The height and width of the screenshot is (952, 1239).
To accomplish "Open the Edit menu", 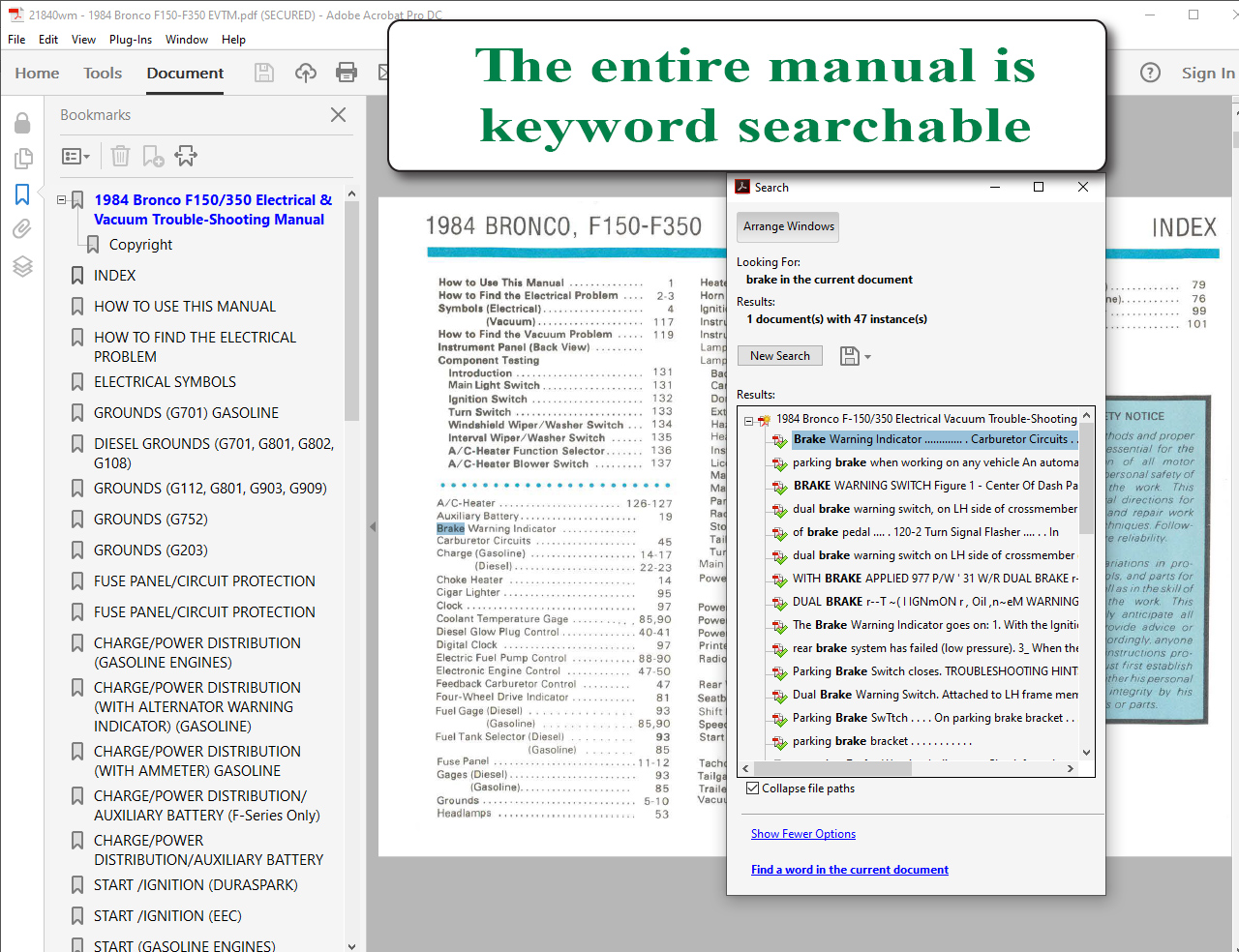I will point(48,40).
